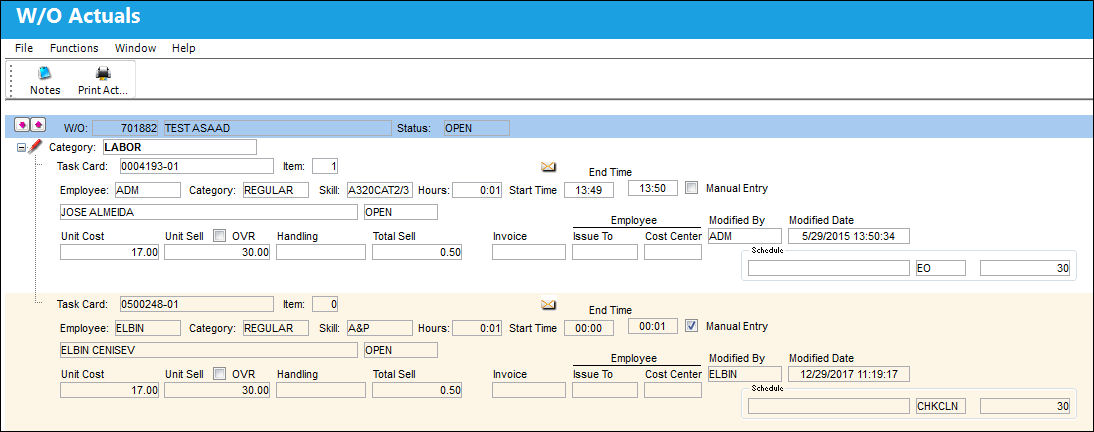The height and width of the screenshot is (432, 1094).
Task: Click Category REGULAR field in ELBIN record
Action: tap(276, 328)
